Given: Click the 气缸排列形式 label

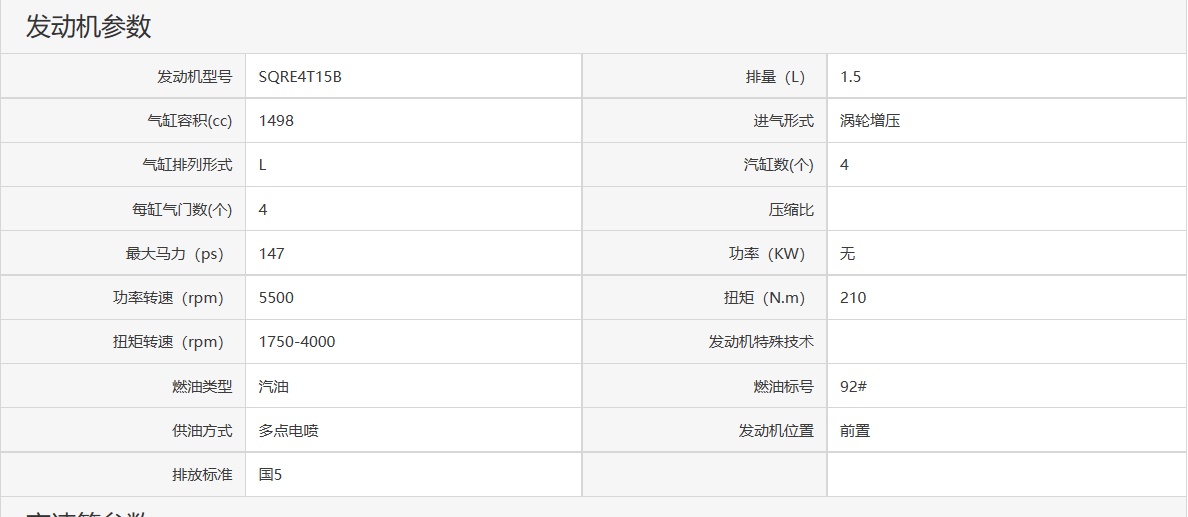Looking at the screenshot, I should [x=187, y=165].
